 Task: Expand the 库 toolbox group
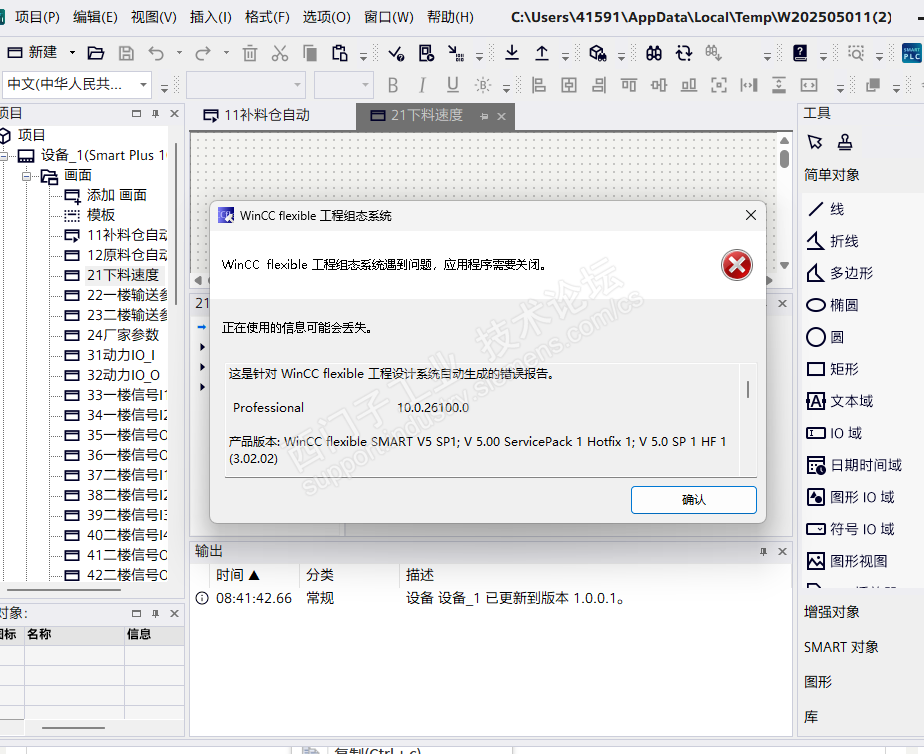(x=811, y=716)
